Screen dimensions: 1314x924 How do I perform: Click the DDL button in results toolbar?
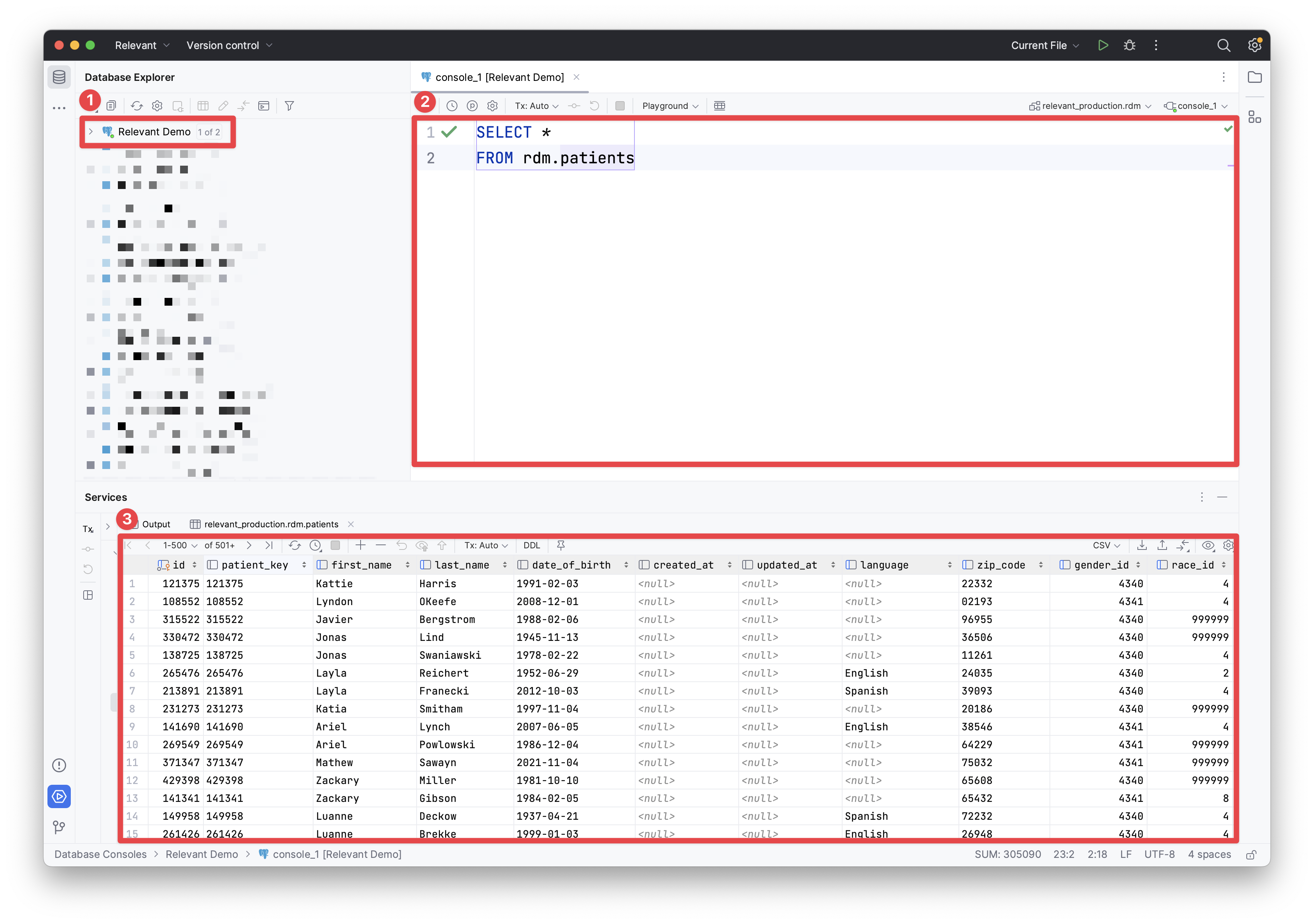point(531,545)
